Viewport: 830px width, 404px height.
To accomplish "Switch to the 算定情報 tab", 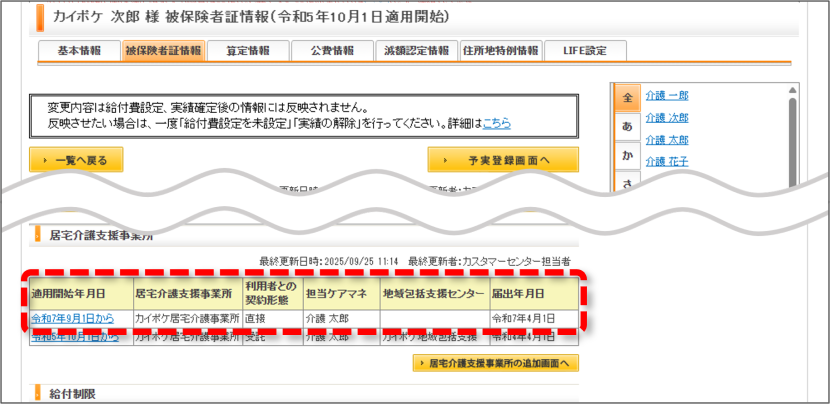I will tap(248, 51).
